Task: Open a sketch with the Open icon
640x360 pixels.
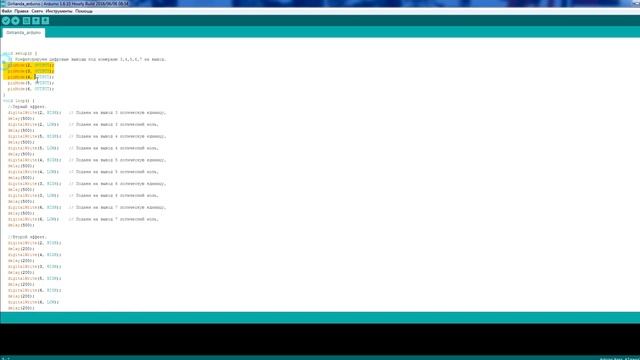Action: pos(36,21)
